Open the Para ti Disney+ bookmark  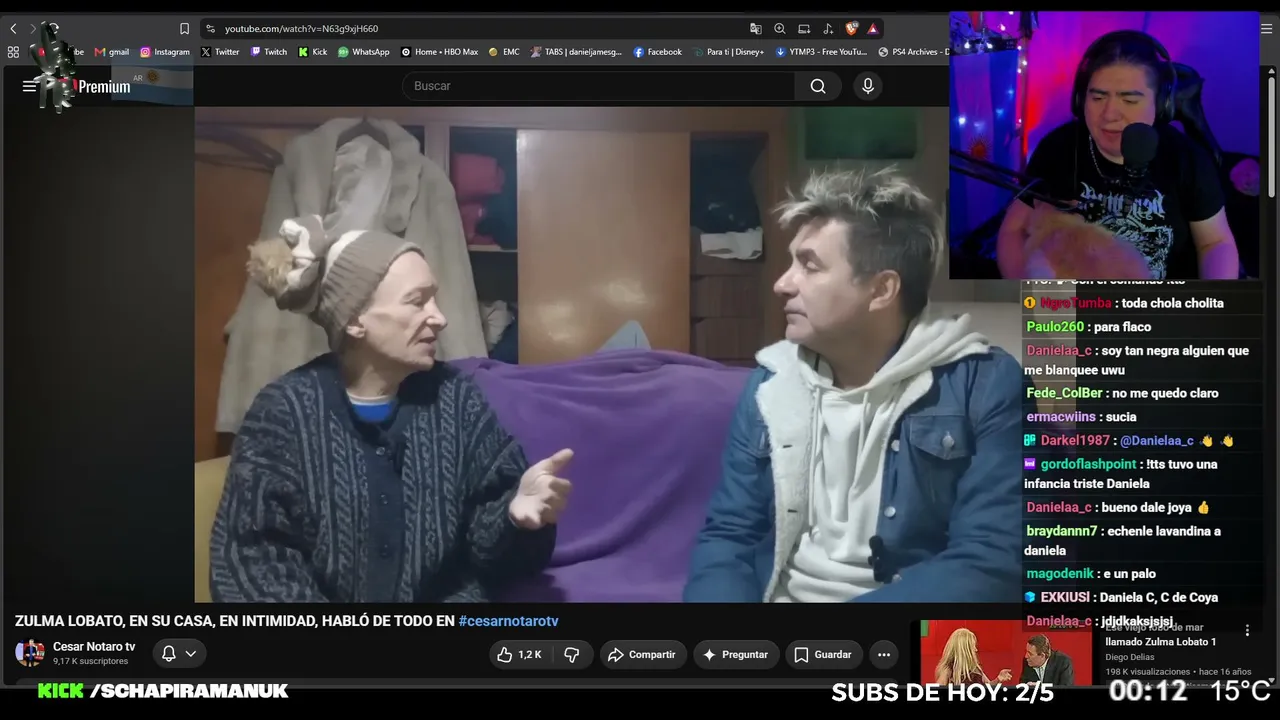tap(728, 52)
